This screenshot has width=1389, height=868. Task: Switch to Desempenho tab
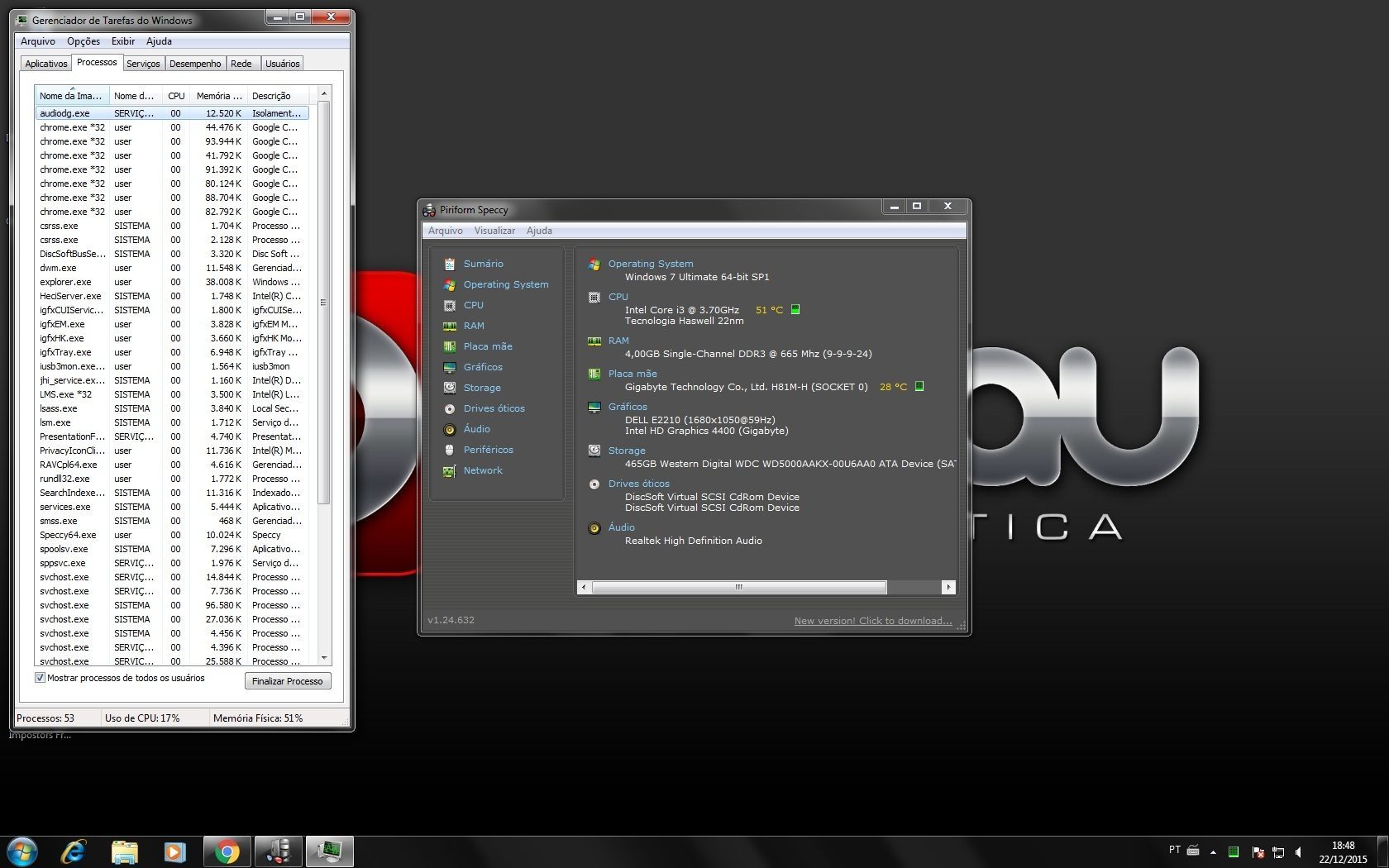click(195, 64)
